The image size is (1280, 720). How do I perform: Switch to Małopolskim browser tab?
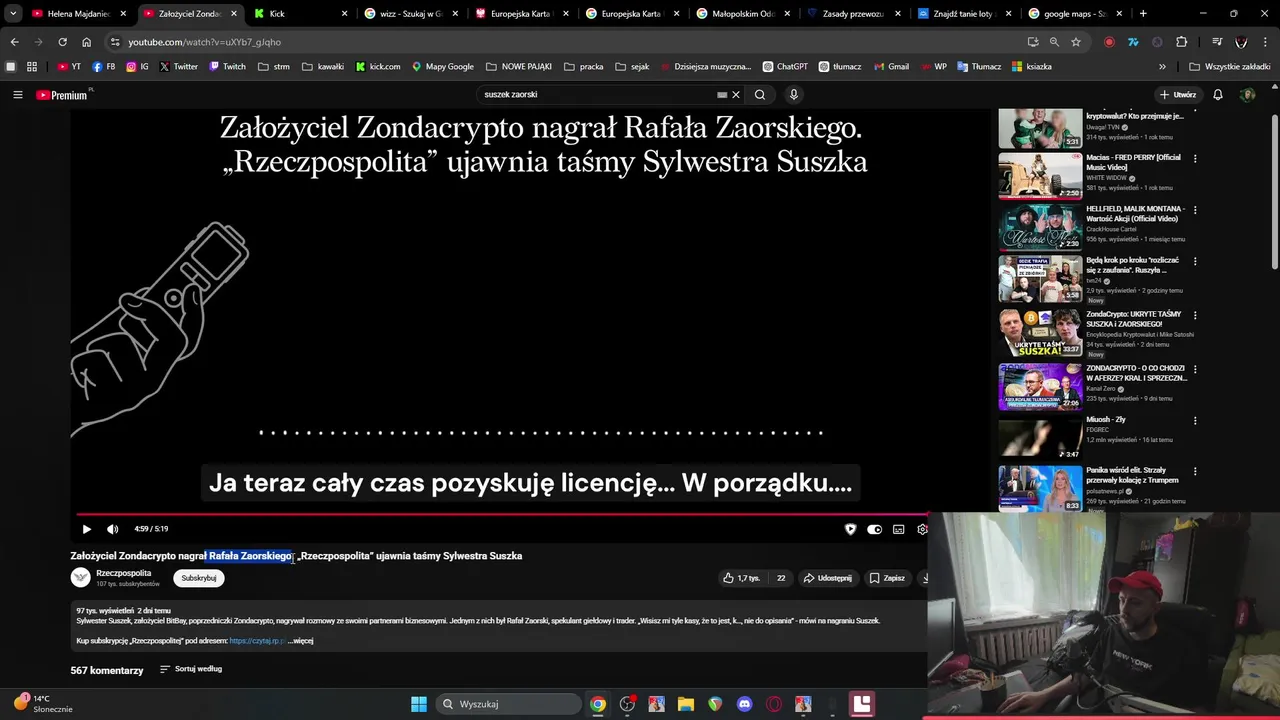click(743, 14)
